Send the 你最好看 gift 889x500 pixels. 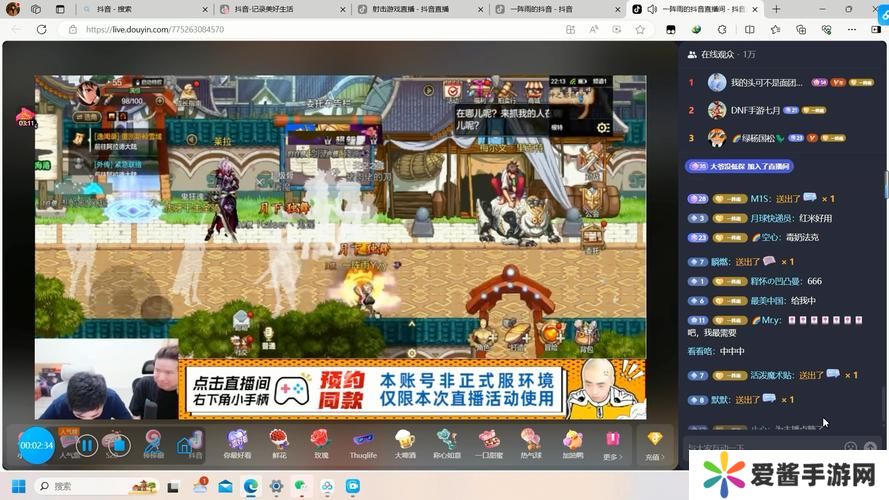tap(237, 441)
